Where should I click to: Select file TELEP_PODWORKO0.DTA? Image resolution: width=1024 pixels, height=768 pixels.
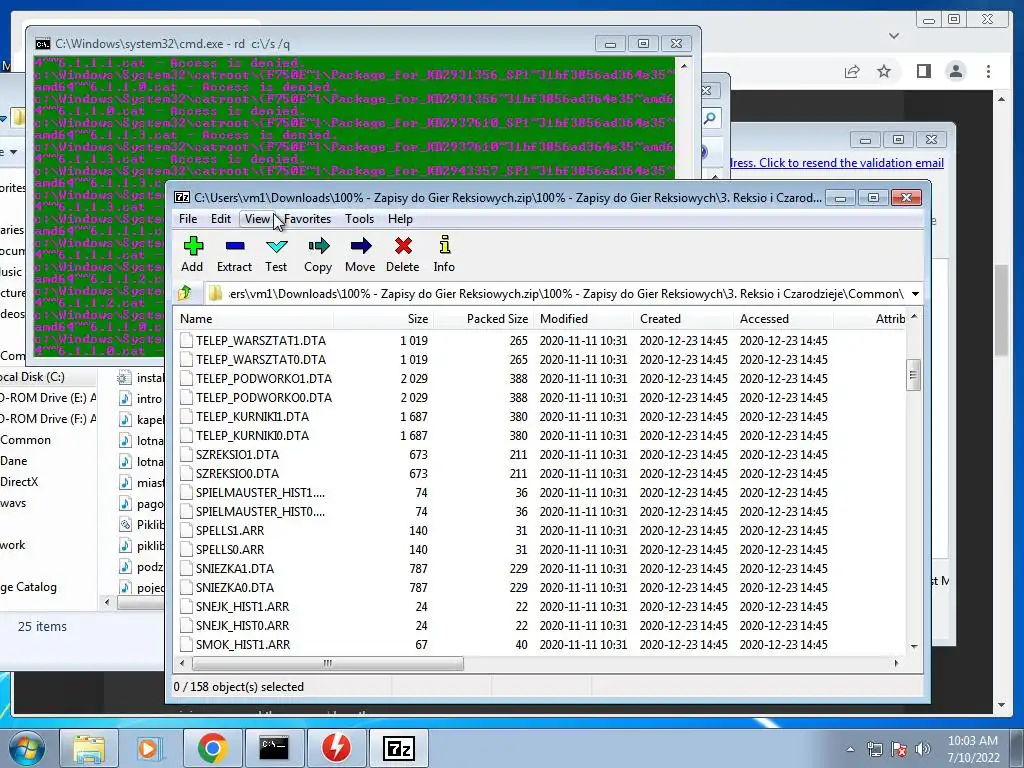pyautogui.click(x=264, y=397)
